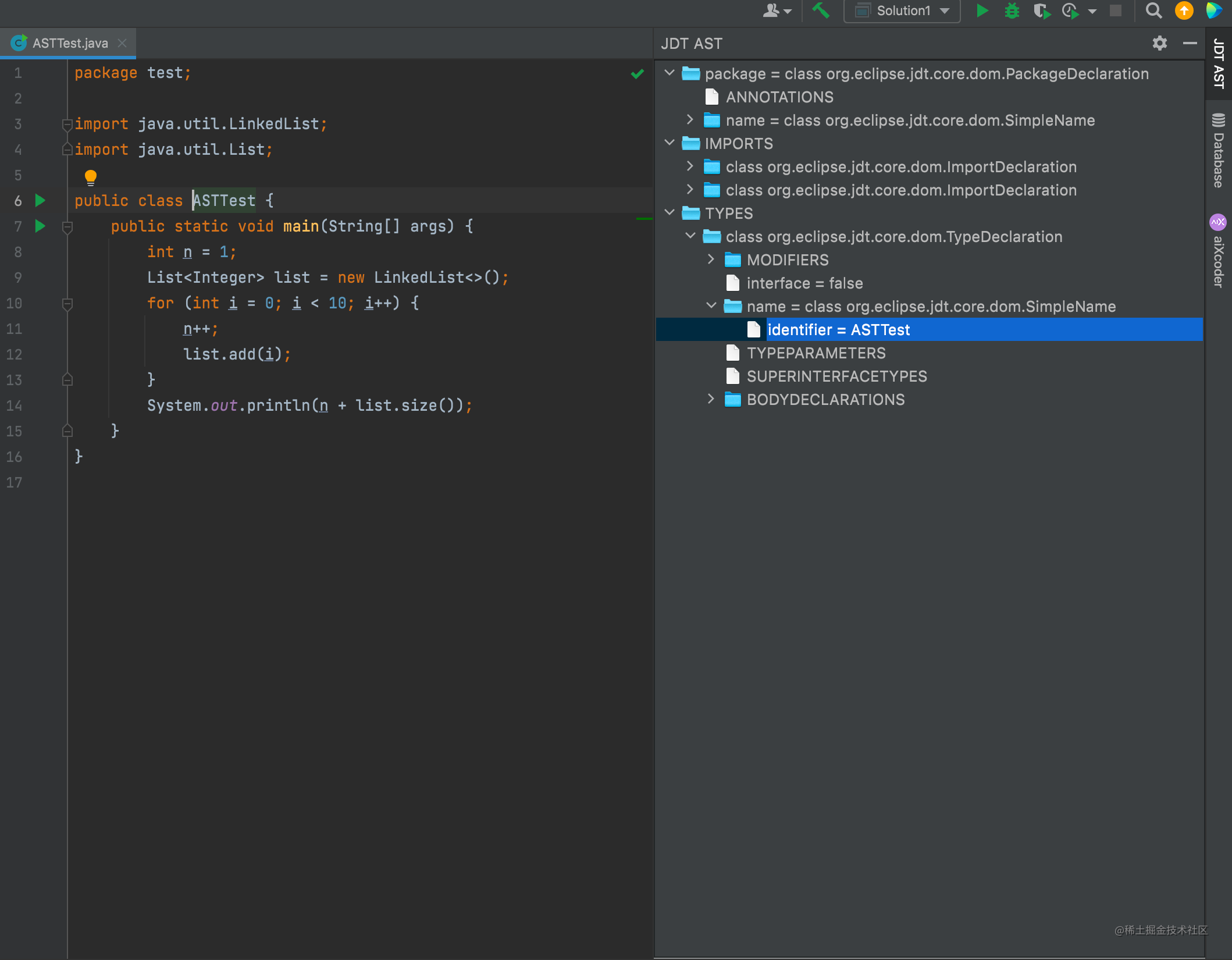Click the yellow lightbulb intention icon

coord(91,177)
